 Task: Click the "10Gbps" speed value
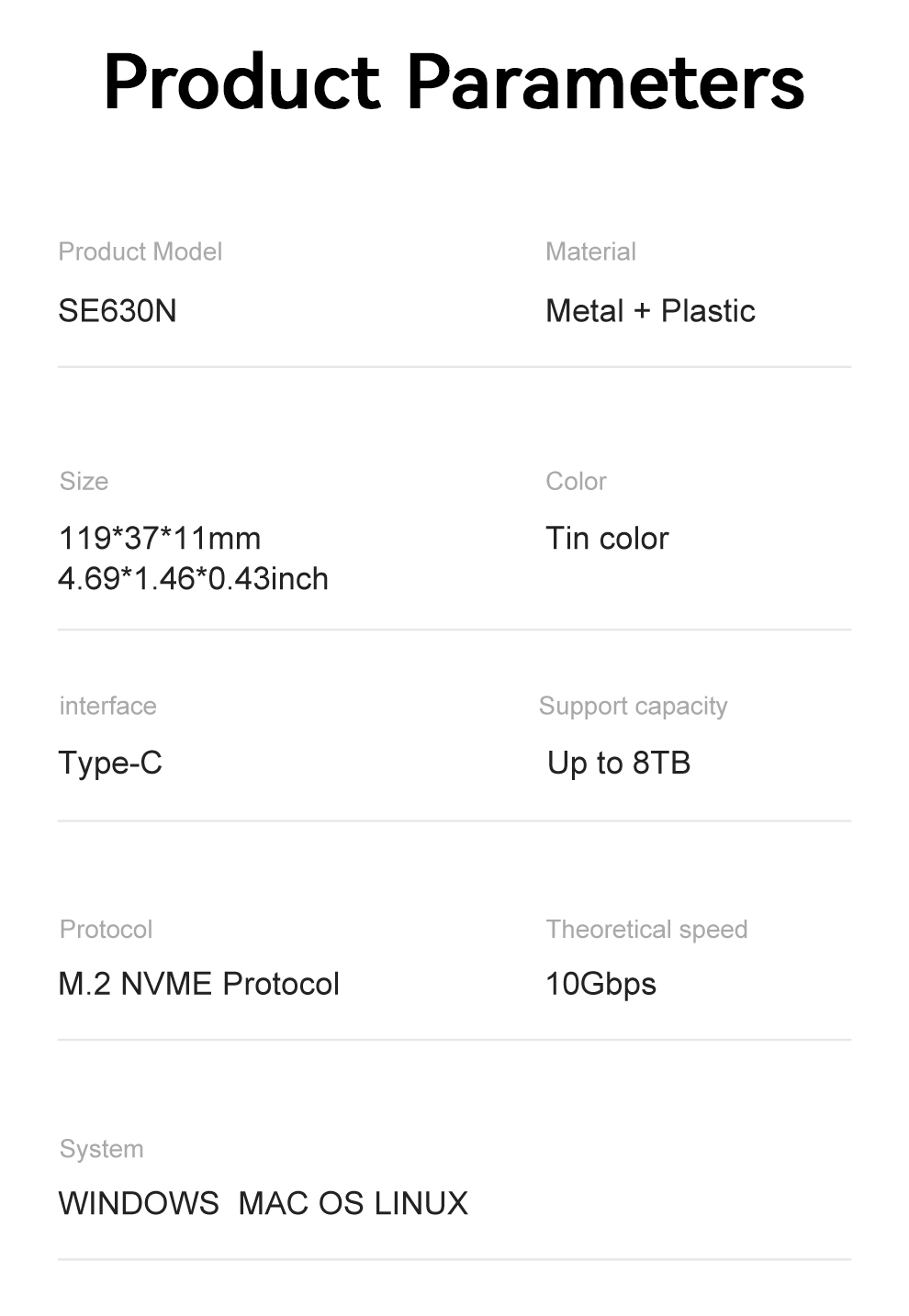(600, 984)
